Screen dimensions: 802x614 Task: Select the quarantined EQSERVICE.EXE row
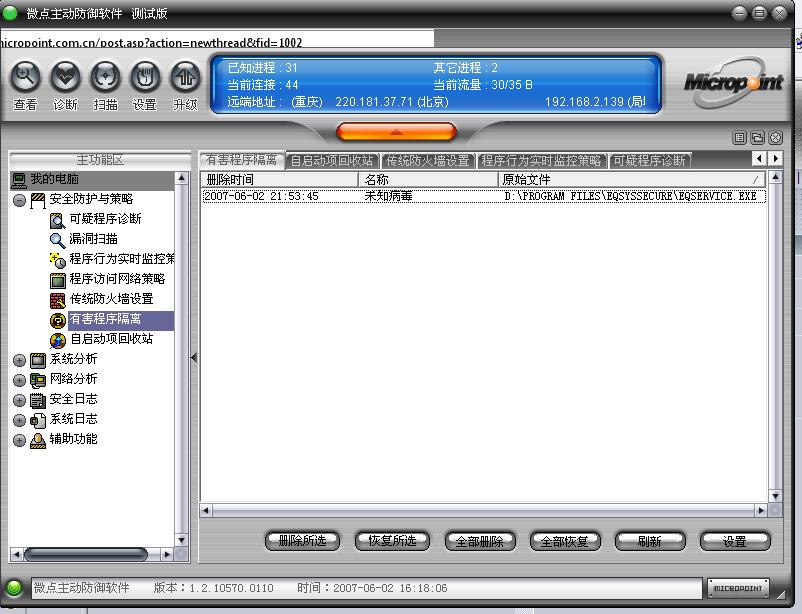click(484, 196)
